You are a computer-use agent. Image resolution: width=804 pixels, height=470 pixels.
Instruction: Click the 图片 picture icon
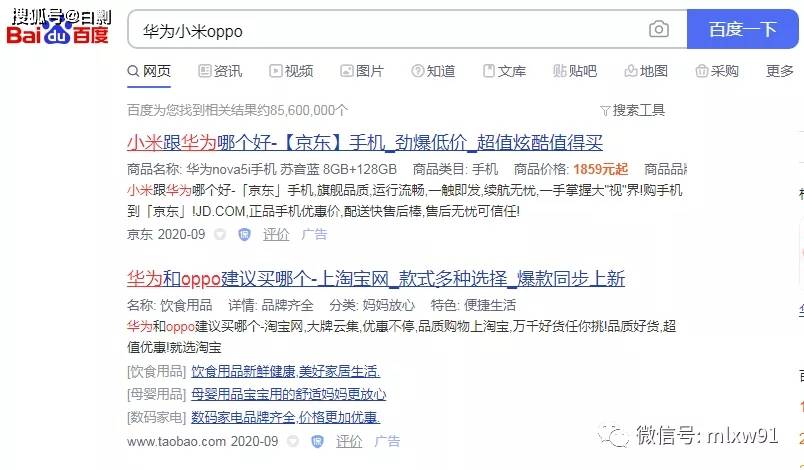[x=347, y=71]
